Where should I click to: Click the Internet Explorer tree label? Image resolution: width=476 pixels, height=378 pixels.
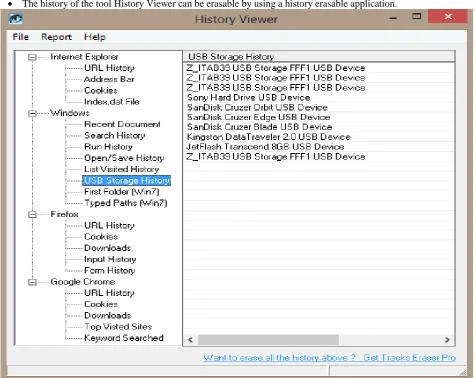pyautogui.click(x=84, y=57)
